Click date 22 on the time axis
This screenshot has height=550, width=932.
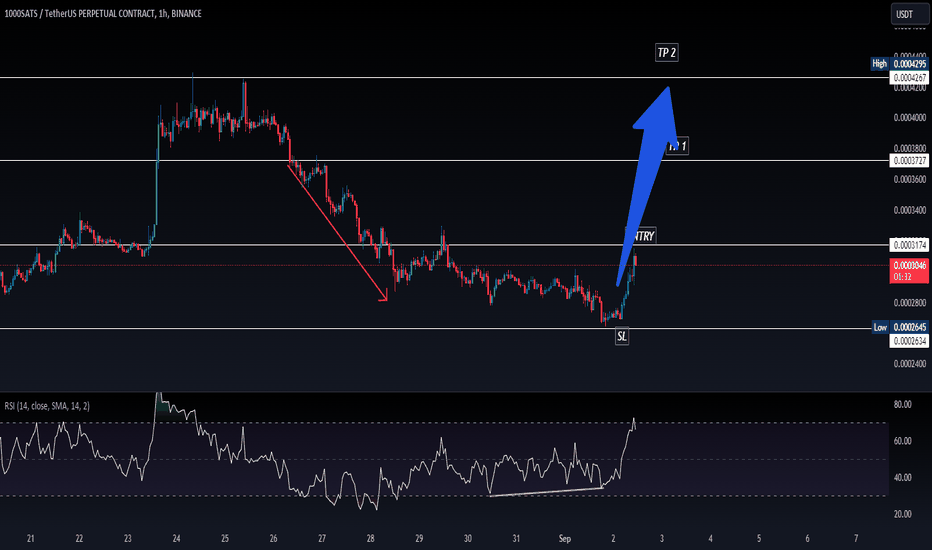pos(79,539)
